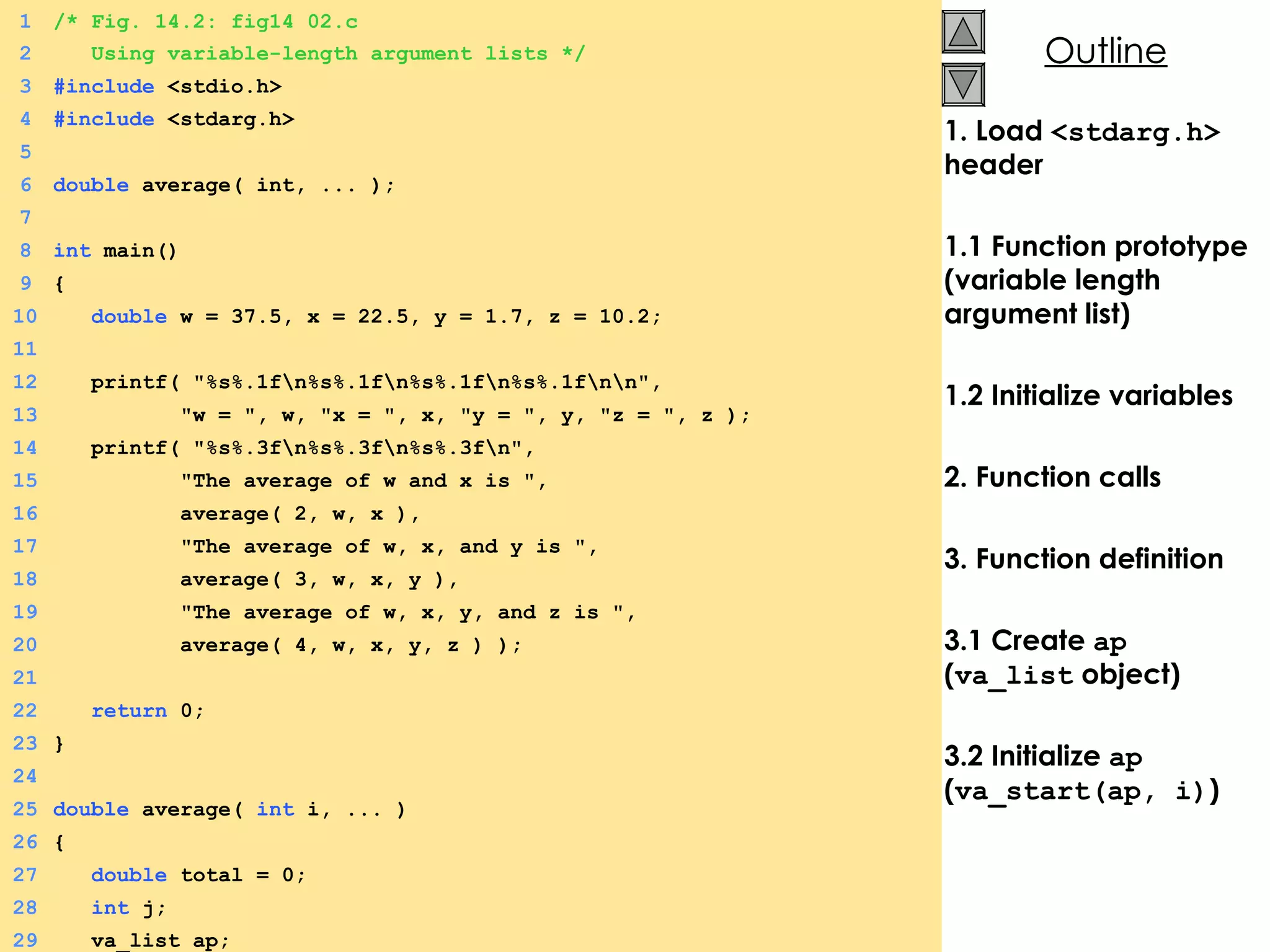
Task: Click the printf with '%s%.1f' format string
Action: pyautogui.click(x=376, y=382)
